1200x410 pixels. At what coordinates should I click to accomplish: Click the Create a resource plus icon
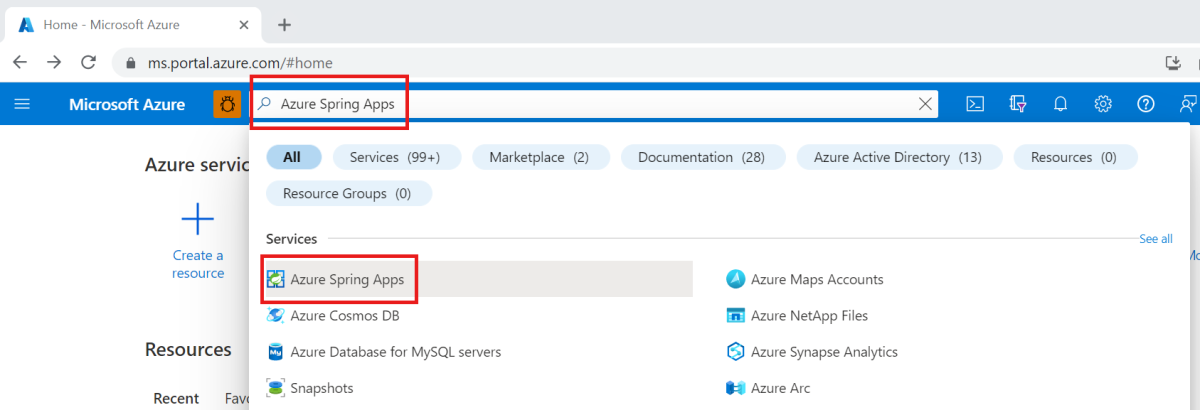coord(198,220)
